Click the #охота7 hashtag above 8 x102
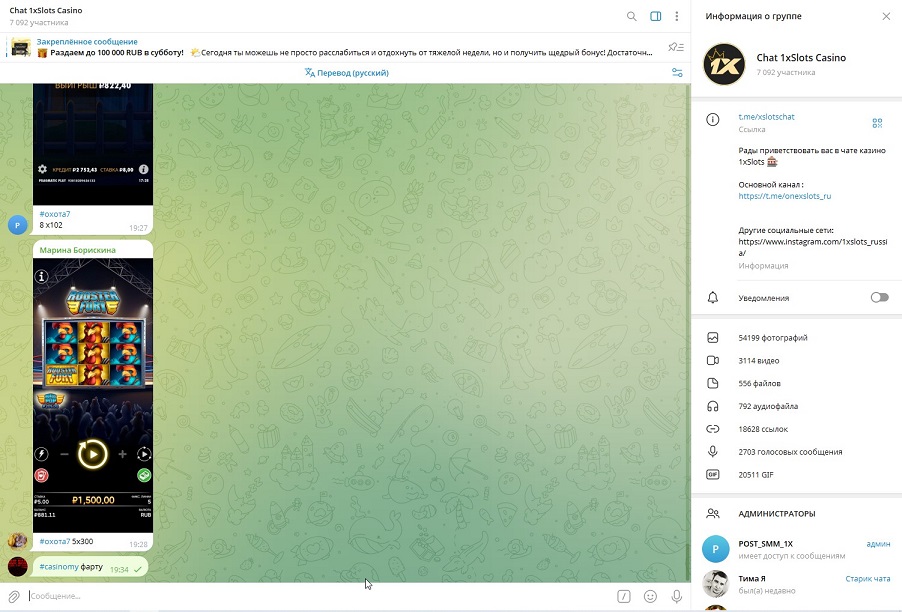The height and width of the screenshot is (612, 902). click(55, 214)
